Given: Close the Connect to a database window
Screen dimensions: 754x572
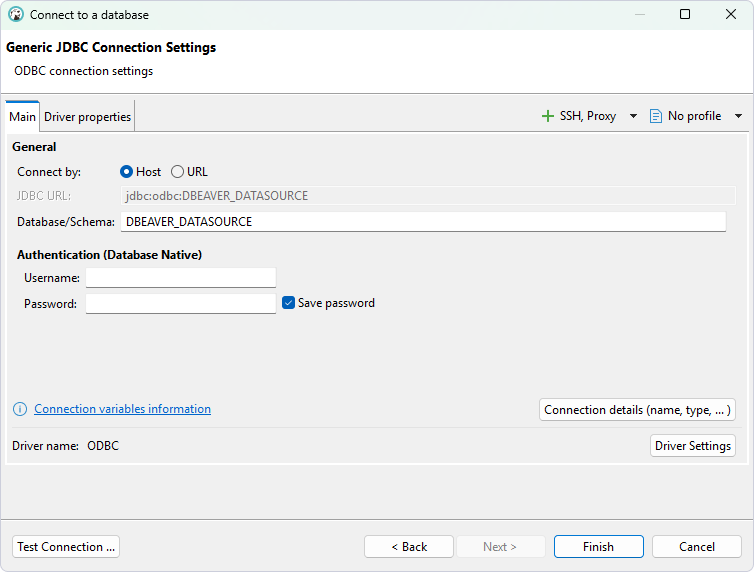Looking at the screenshot, I should pos(730,14).
